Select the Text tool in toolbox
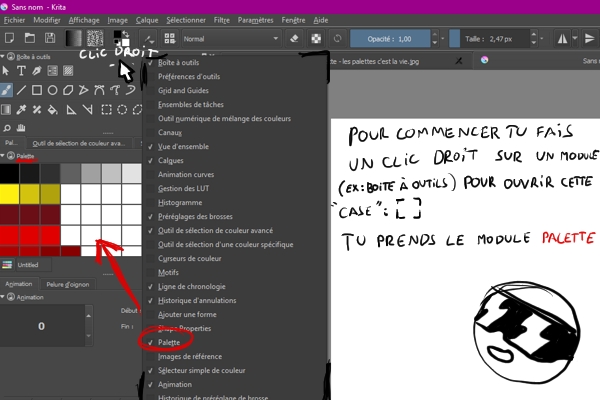Image resolution: width=600 pixels, height=400 pixels. [x=21, y=70]
